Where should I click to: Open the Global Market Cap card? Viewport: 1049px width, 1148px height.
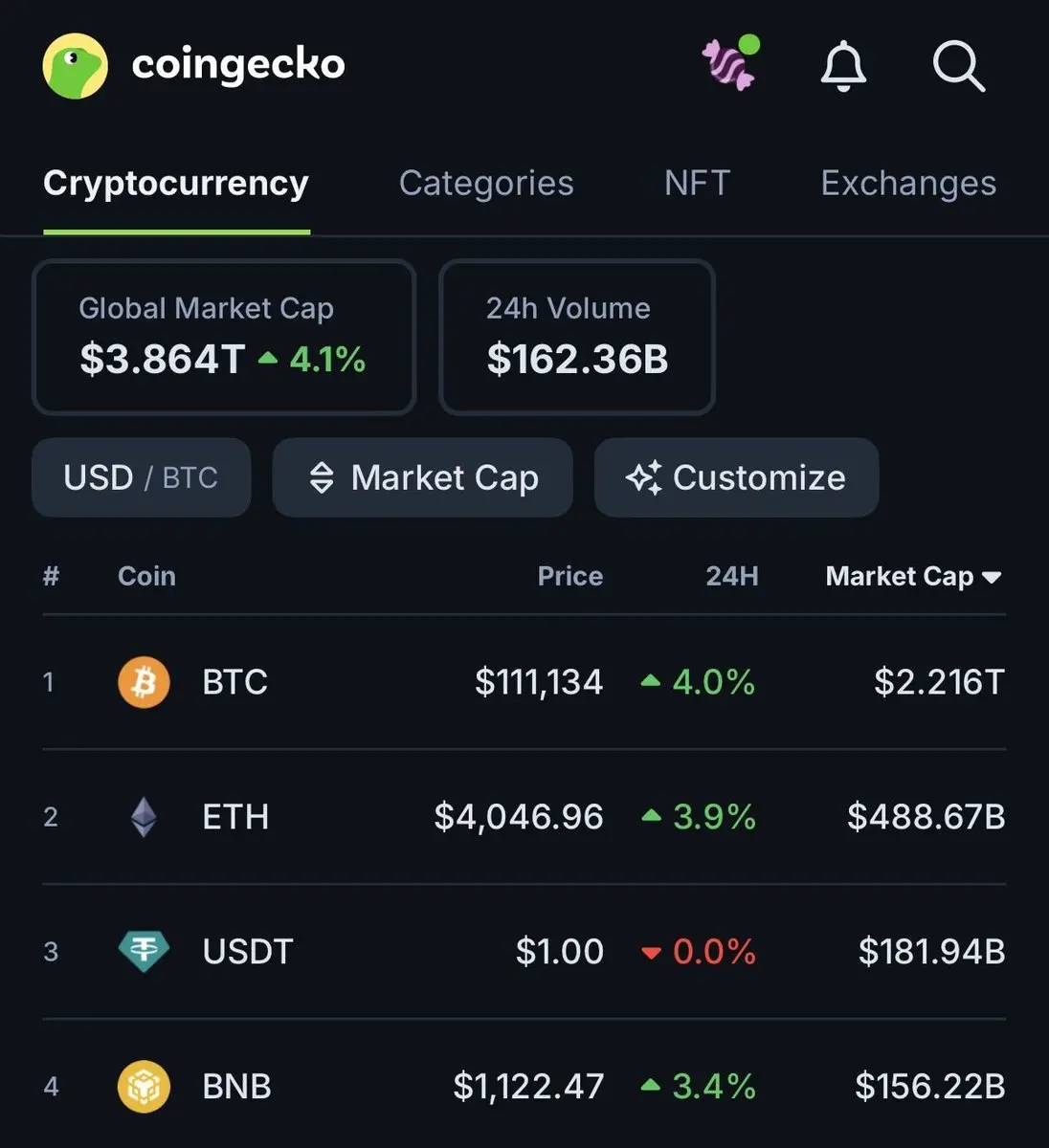(x=224, y=337)
